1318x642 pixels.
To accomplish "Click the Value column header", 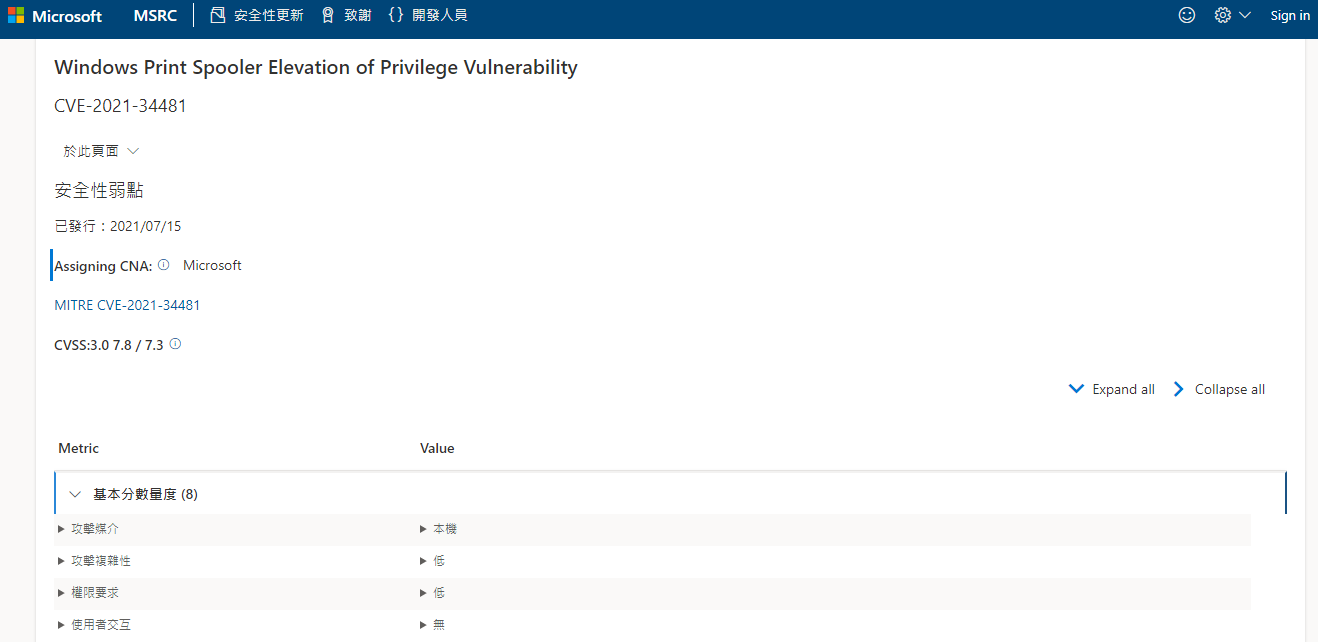I will click(437, 448).
